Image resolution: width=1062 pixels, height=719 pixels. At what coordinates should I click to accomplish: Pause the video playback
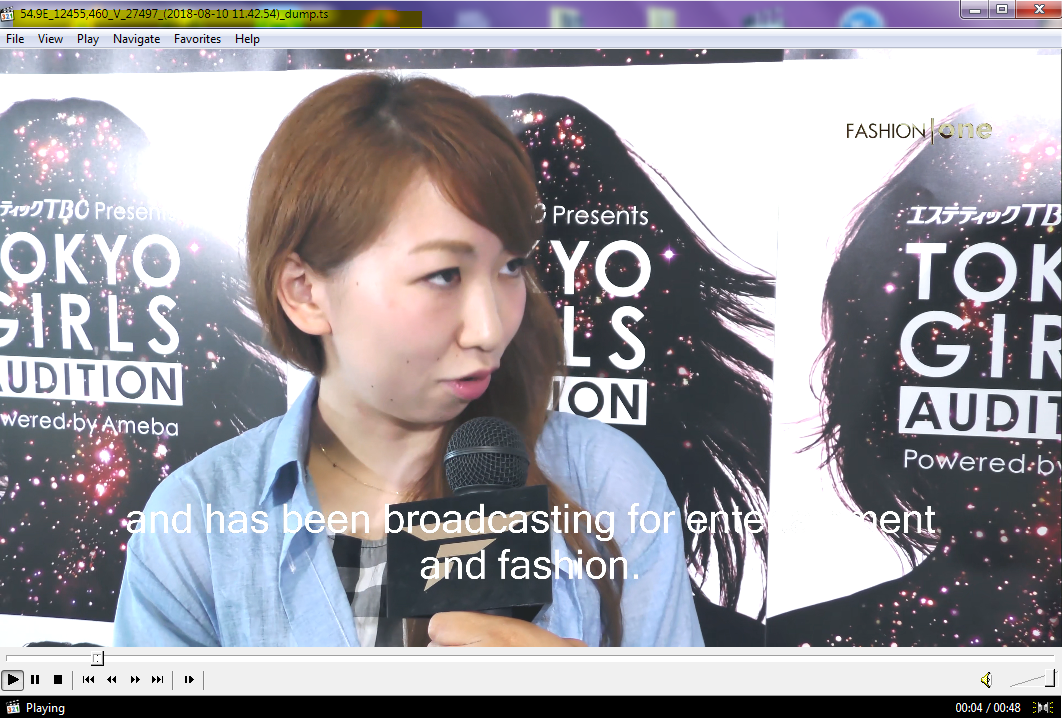point(35,680)
